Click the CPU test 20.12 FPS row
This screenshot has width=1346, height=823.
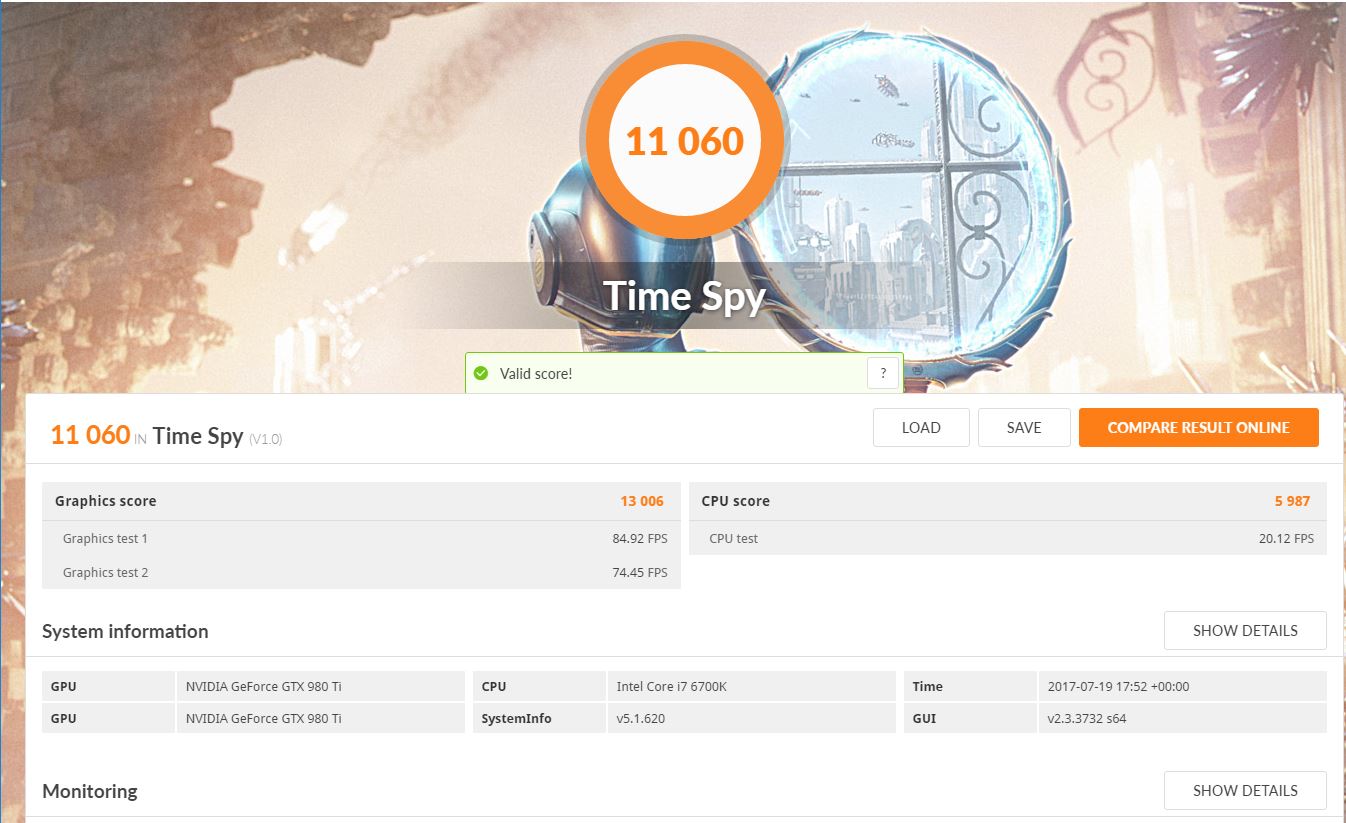[1007, 538]
